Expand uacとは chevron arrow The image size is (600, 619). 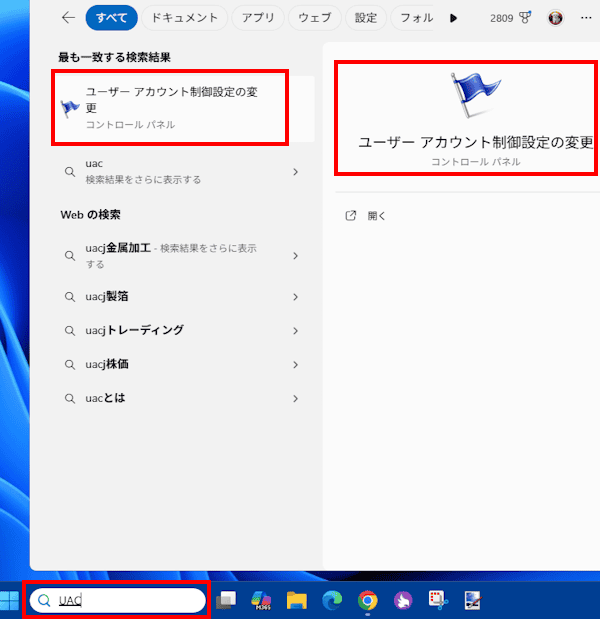[295, 399]
